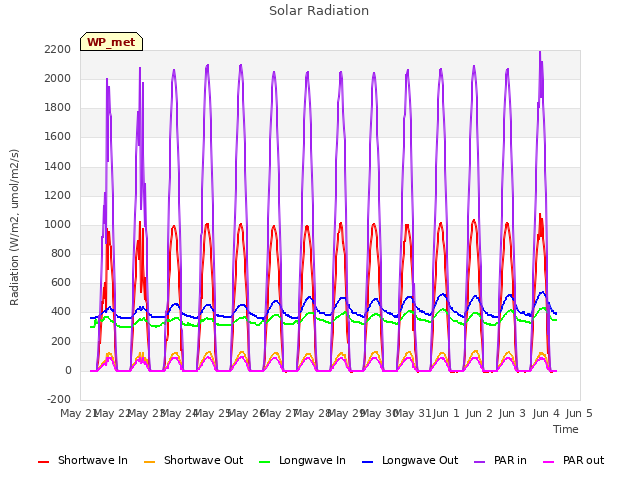Screen dimensions: 640x480
Task: Click the y-axis label 2200
Action: (58, 49)
